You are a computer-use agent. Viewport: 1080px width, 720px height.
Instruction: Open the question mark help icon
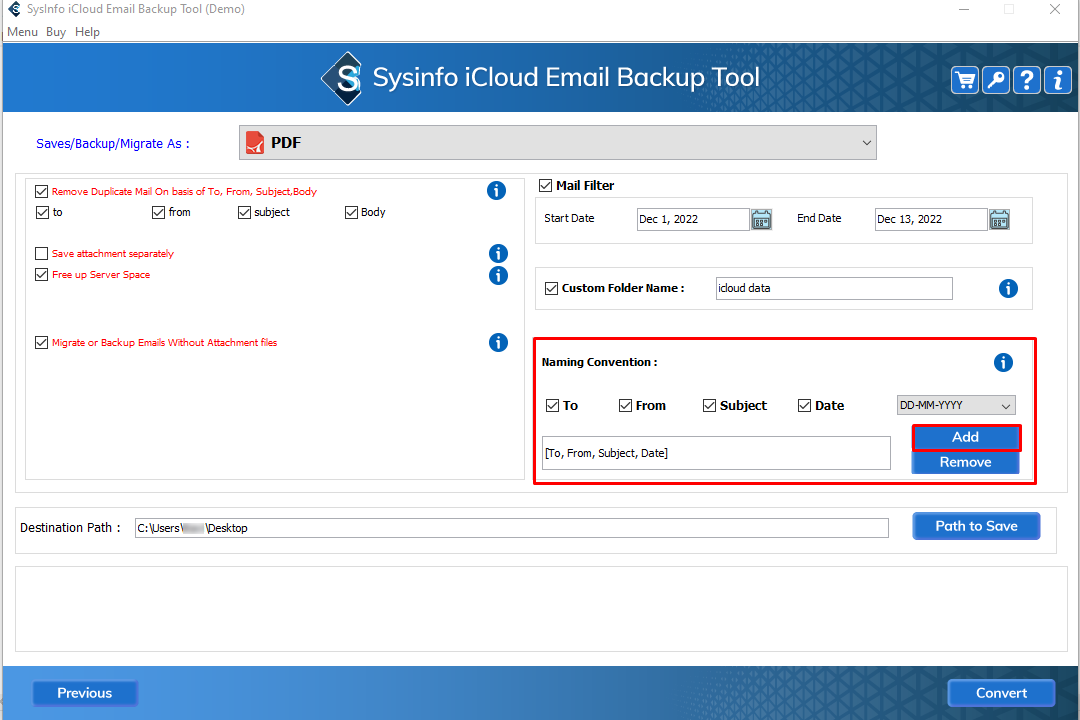coord(1026,81)
